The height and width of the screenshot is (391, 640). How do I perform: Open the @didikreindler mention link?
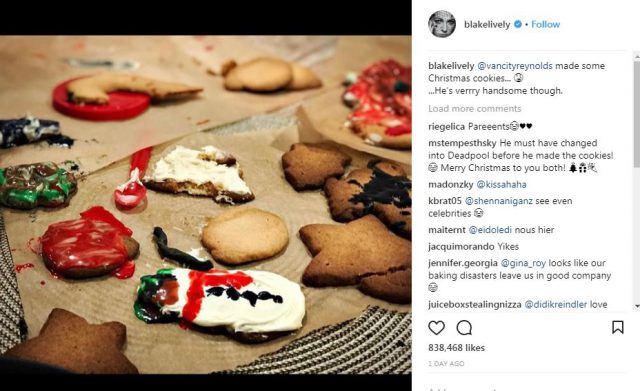point(555,304)
